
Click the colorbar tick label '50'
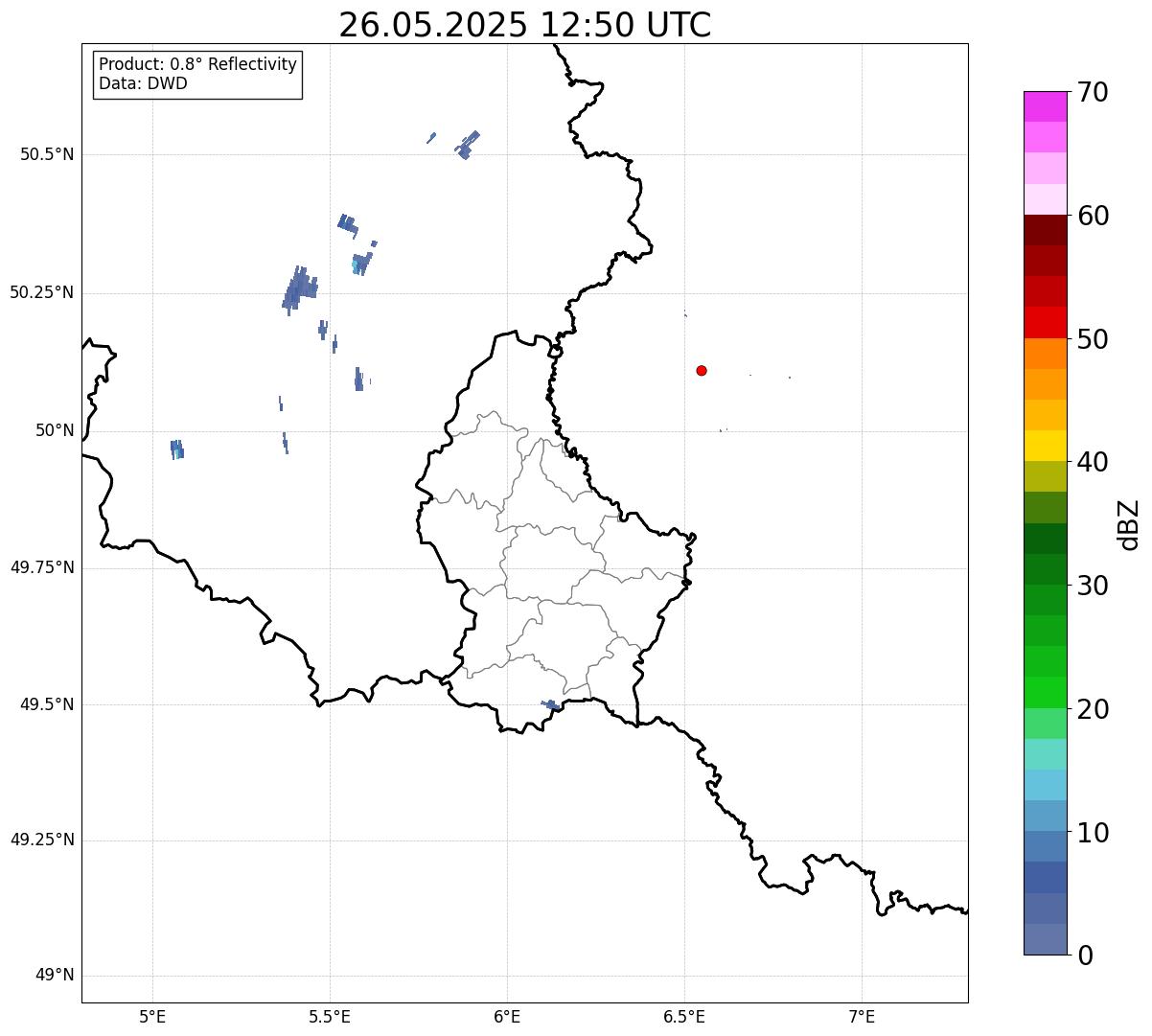[1093, 339]
